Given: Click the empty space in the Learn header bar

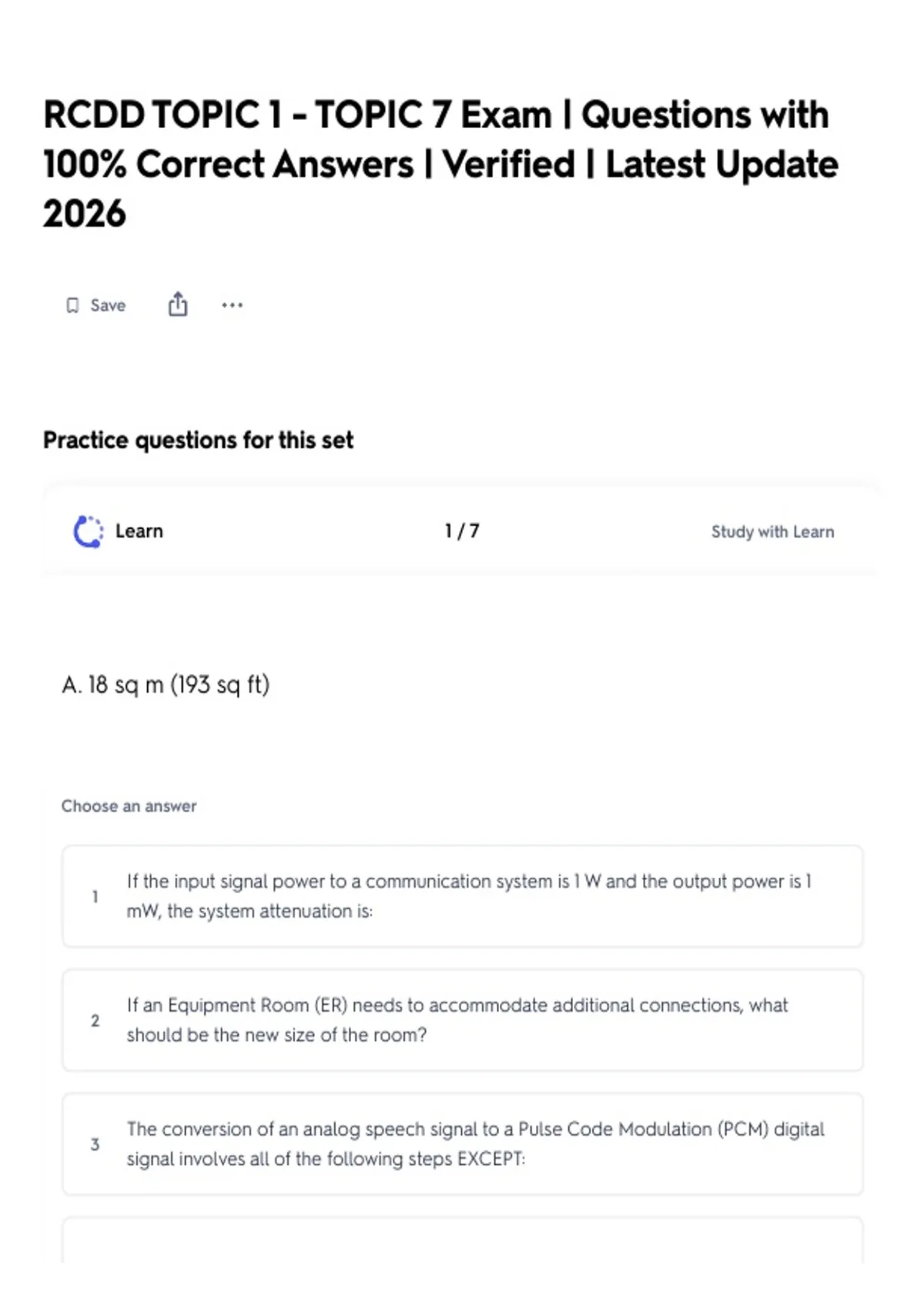Looking at the screenshot, I should pyautogui.click(x=308, y=531).
